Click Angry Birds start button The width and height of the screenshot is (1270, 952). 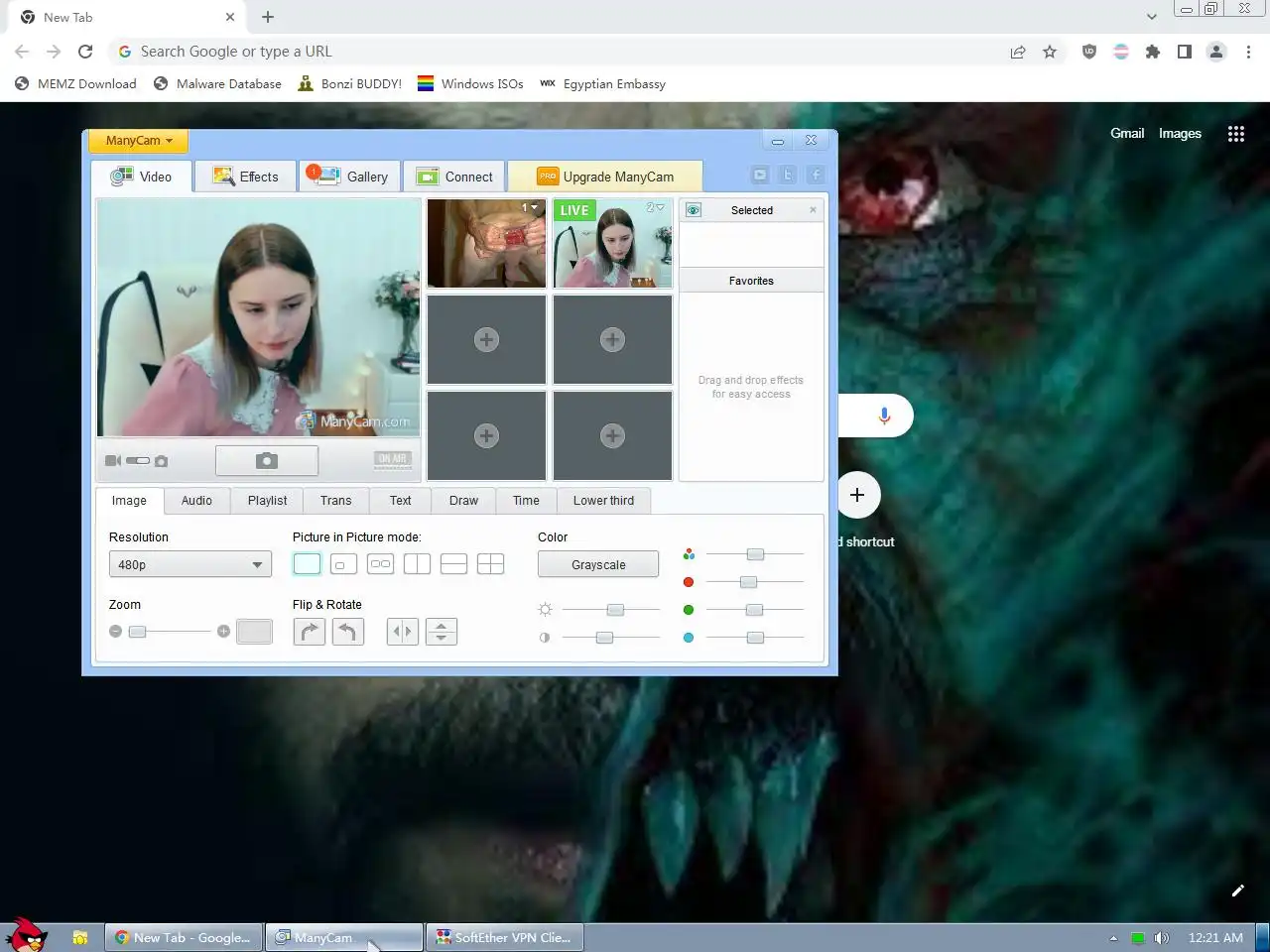coord(27,934)
